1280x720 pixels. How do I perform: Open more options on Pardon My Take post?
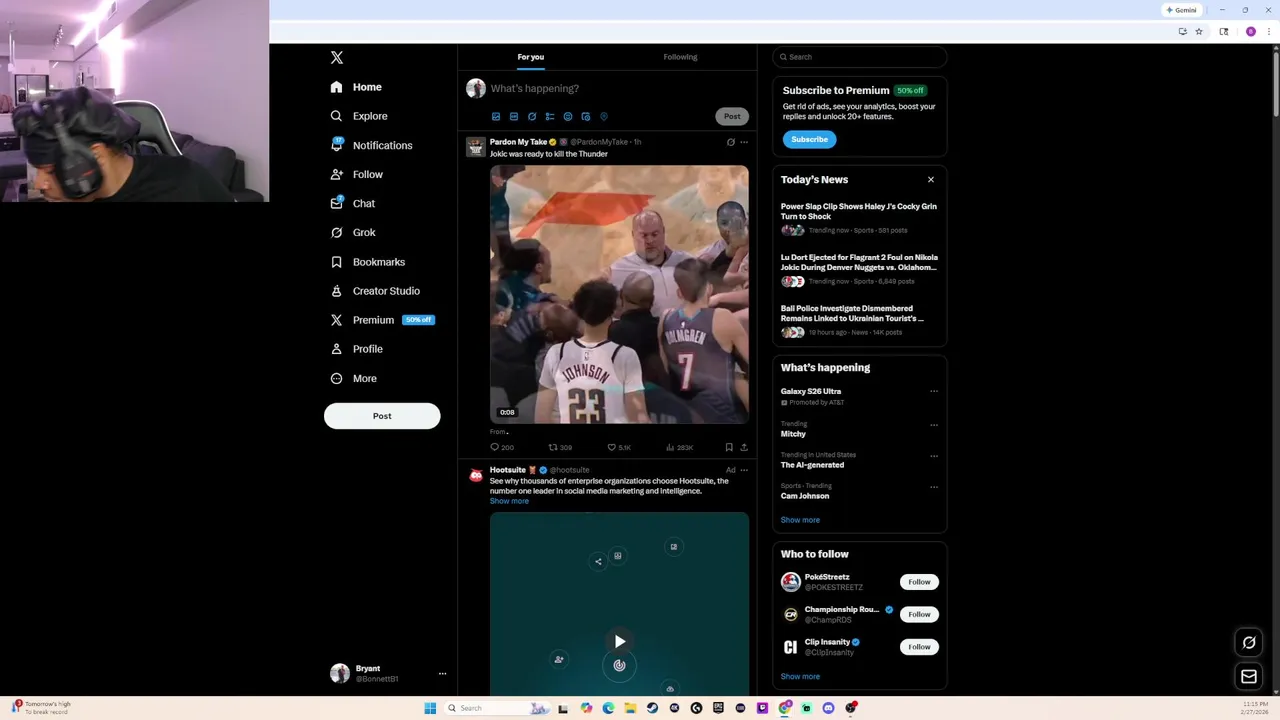point(743,142)
